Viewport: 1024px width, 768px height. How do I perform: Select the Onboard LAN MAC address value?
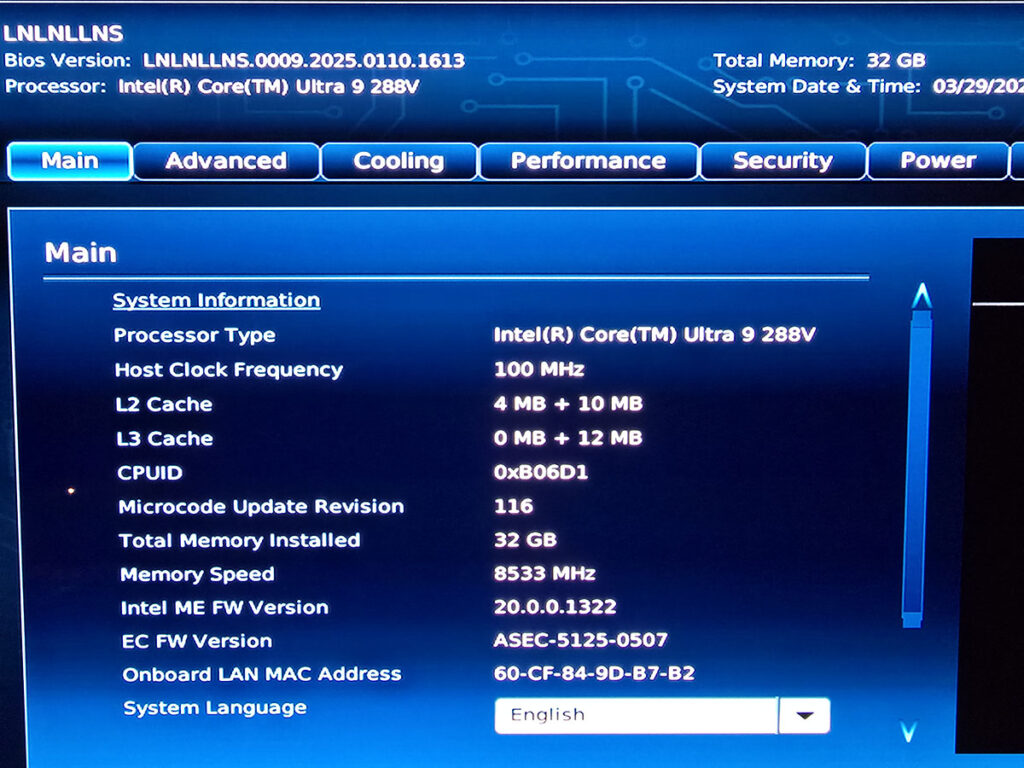tap(594, 673)
